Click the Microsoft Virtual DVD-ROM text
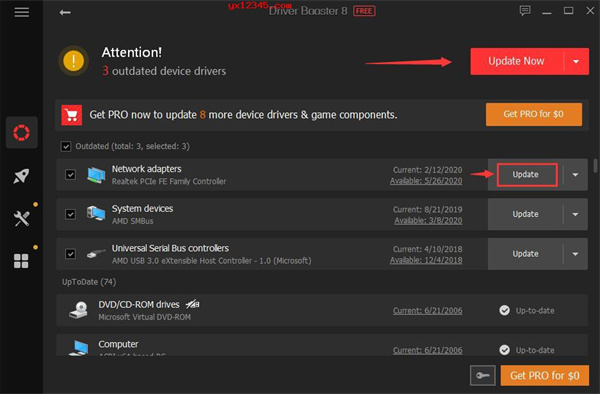This screenshot has height=394, width=600. (x=144, y=317)
